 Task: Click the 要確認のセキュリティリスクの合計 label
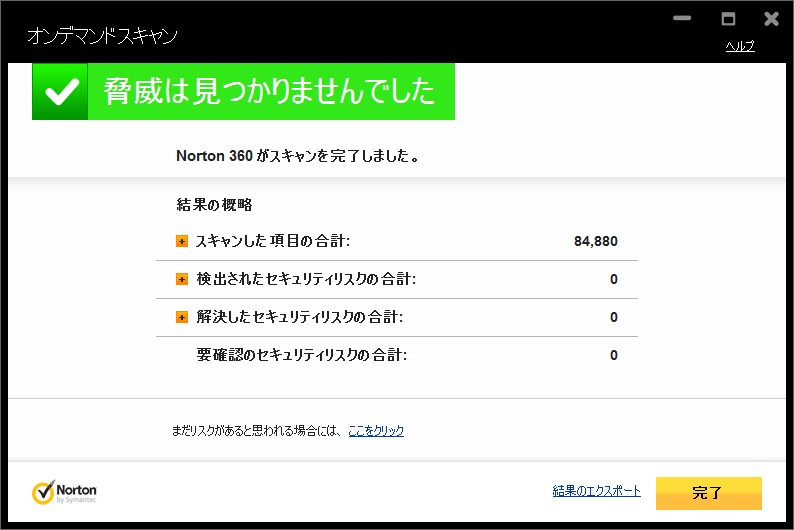[302, 355]
